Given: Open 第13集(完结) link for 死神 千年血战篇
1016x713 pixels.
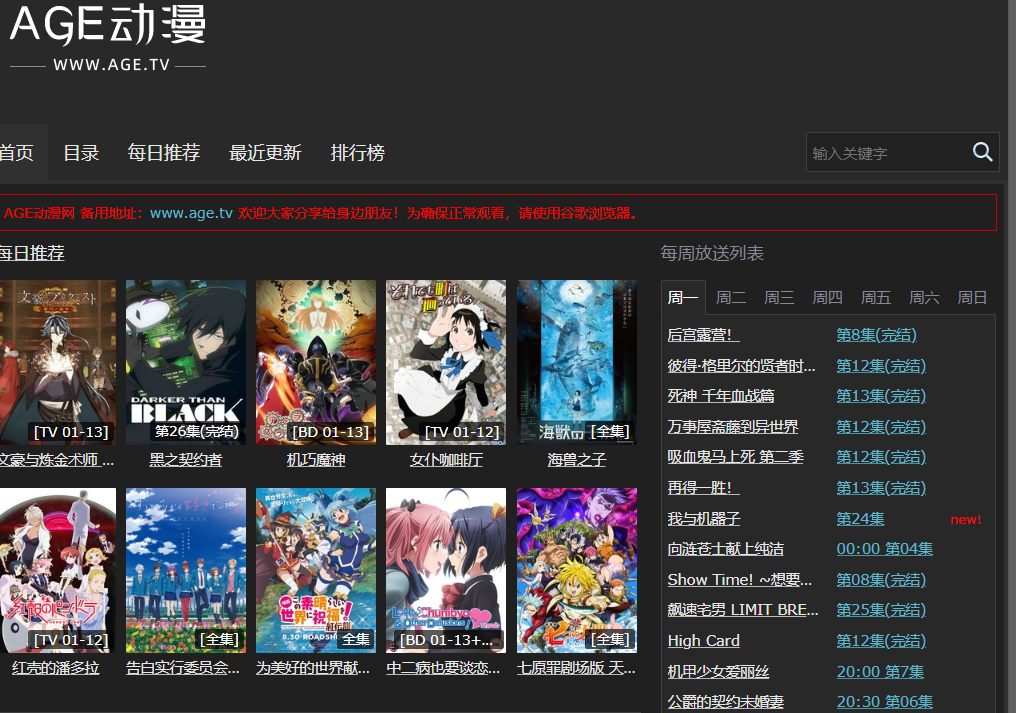Looking at the screenshot, I should (881, 396).
